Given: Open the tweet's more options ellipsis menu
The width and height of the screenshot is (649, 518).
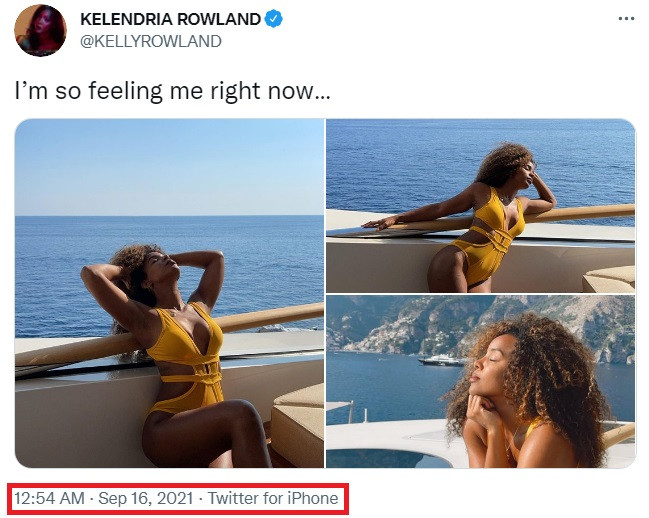Looking at the screenshot, I should (626, 19).
